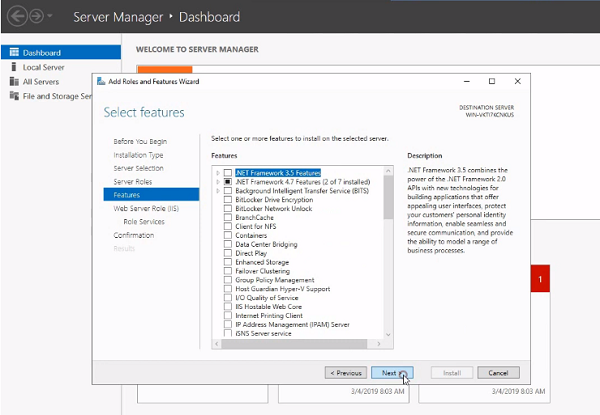
Task: Toggle .NET Framework 4.7 Features checkbox
Action: pos(228,182)
